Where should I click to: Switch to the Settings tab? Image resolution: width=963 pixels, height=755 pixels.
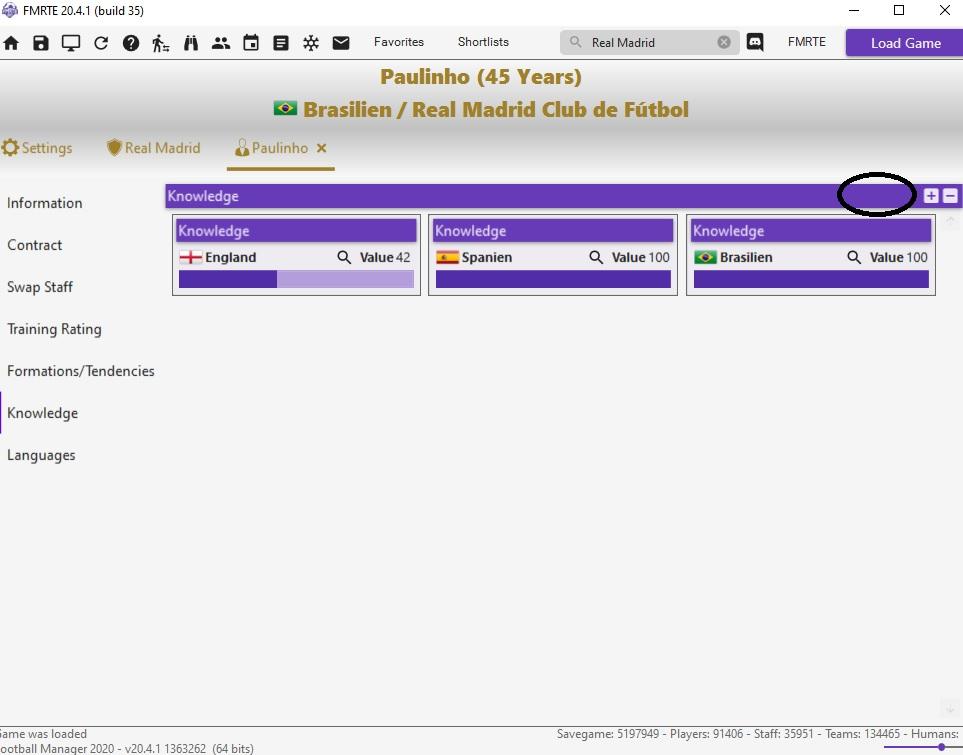tap(37, 148)
